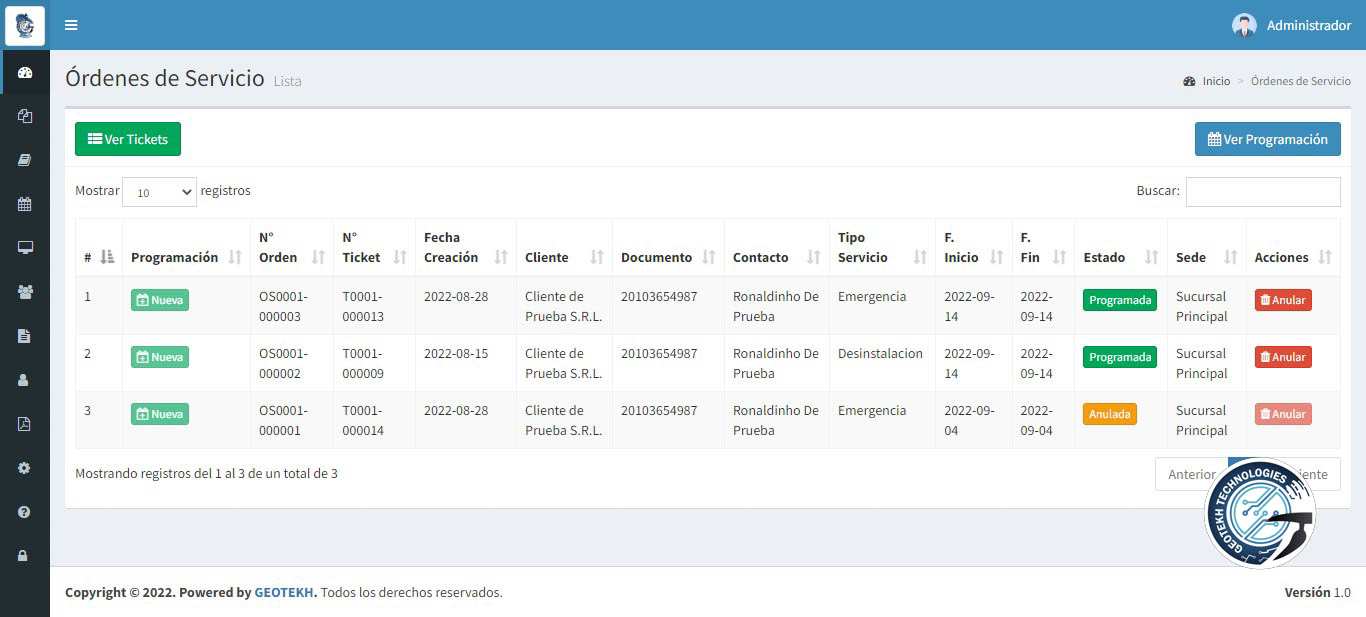The image size is (1366, 617).
Task: Click the Ver Tickets button
Action: [x=128, y=139]
